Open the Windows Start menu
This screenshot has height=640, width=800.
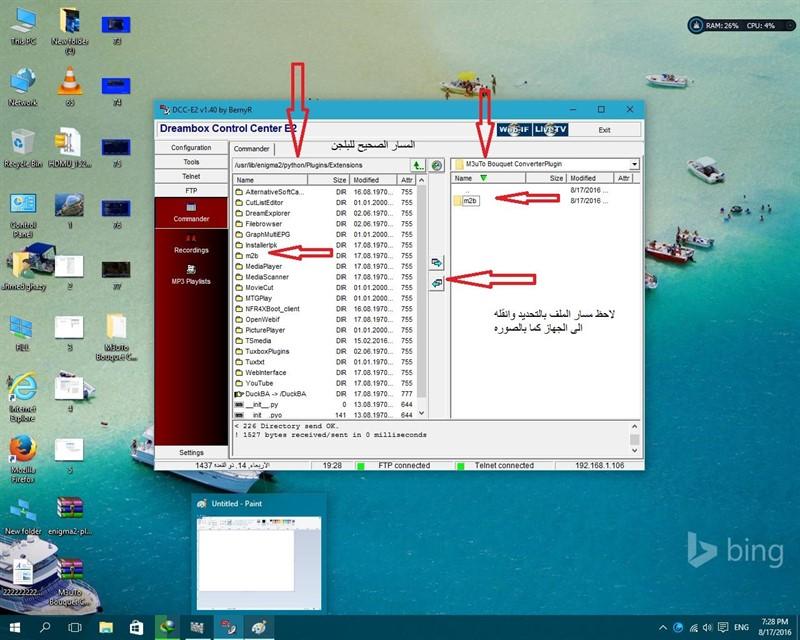(x=15, y=627)
